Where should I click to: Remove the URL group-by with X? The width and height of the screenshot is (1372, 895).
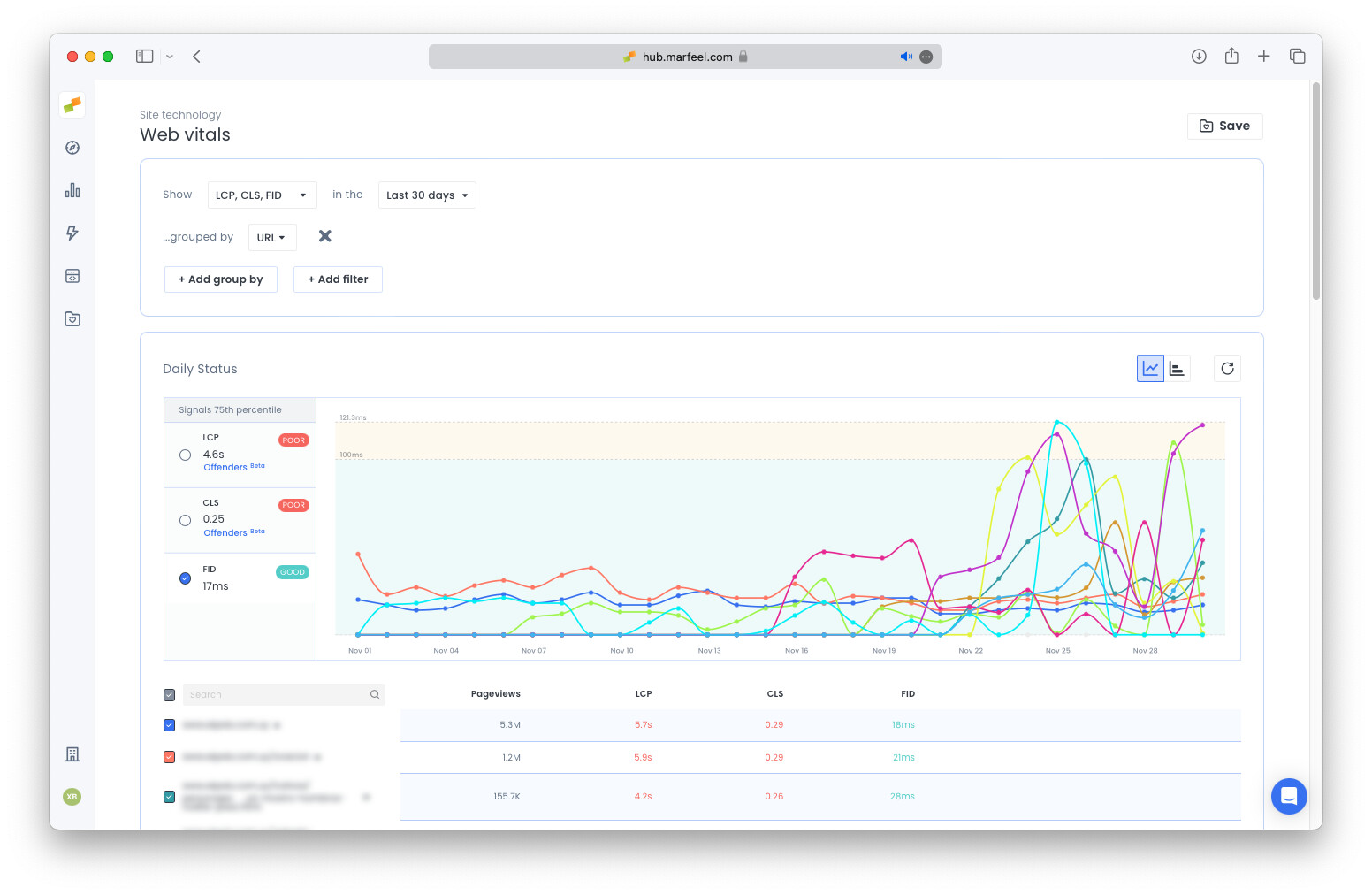coord(325,236)
